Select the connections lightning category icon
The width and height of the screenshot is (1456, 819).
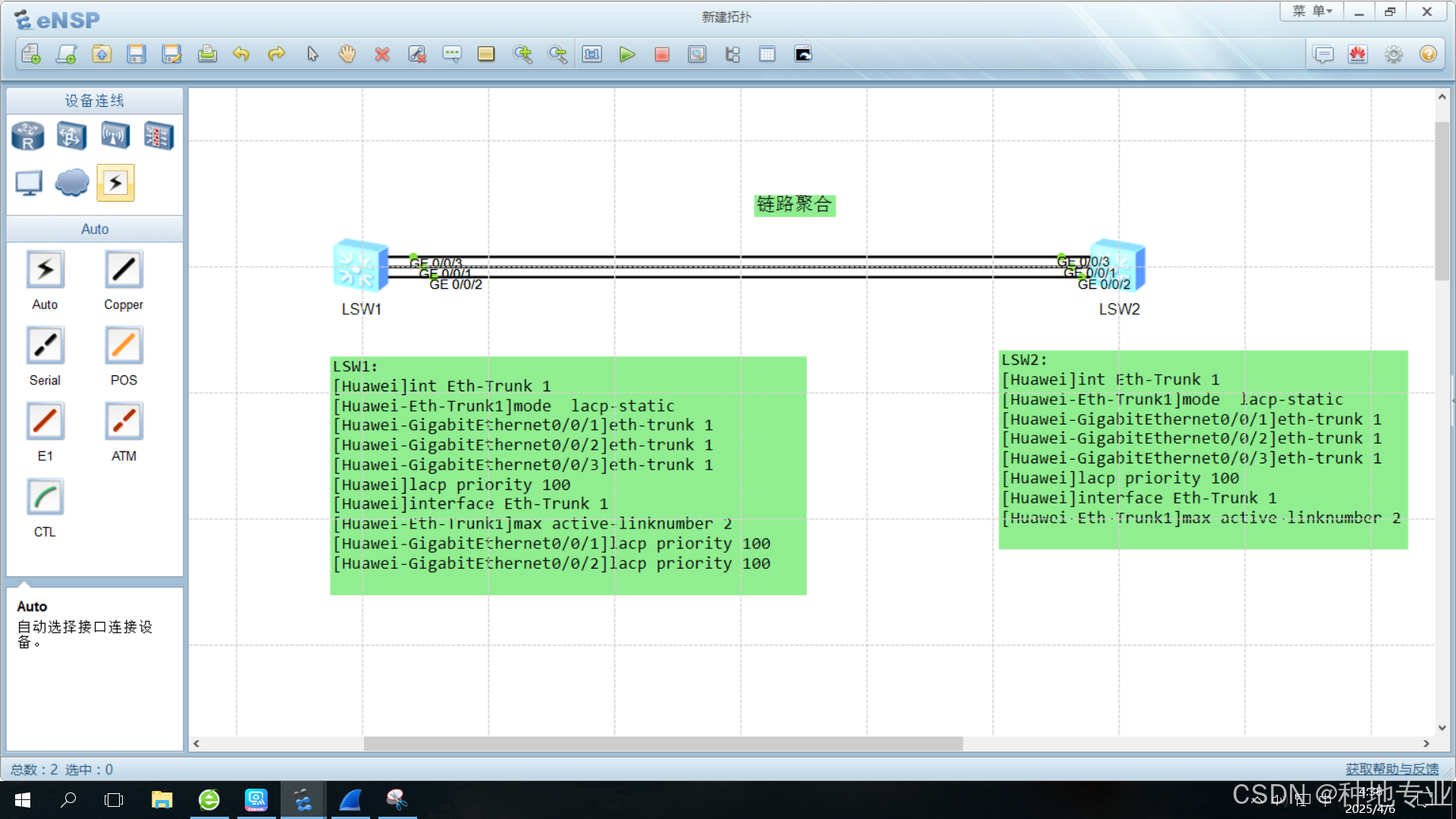(115, 183)
